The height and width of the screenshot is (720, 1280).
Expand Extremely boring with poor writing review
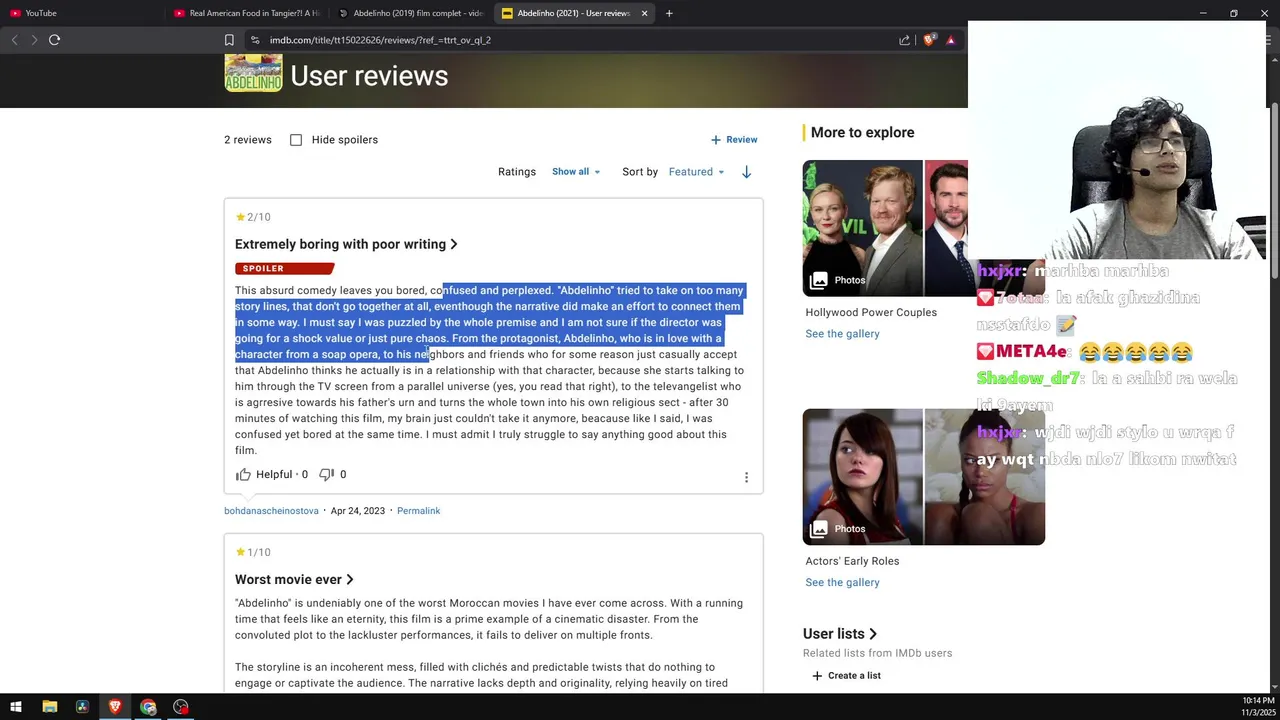(x=346, y=244)
